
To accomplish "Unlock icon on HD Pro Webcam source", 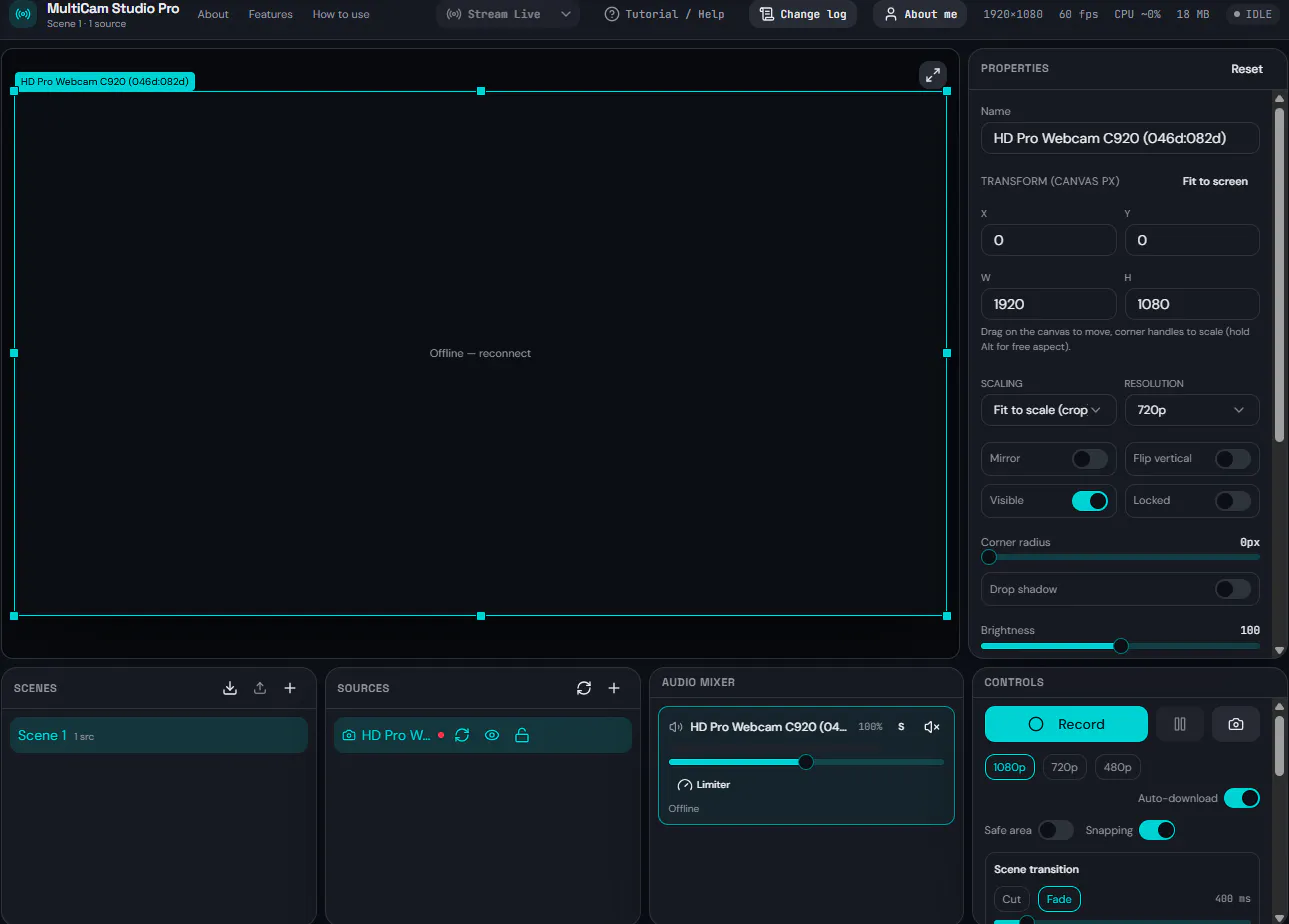I will [521, 735].
